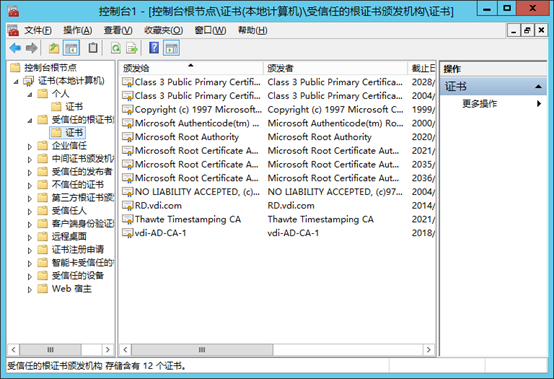
Task: Click certificate icon of Microsoft Root Authority
Action: click(127, 137)
